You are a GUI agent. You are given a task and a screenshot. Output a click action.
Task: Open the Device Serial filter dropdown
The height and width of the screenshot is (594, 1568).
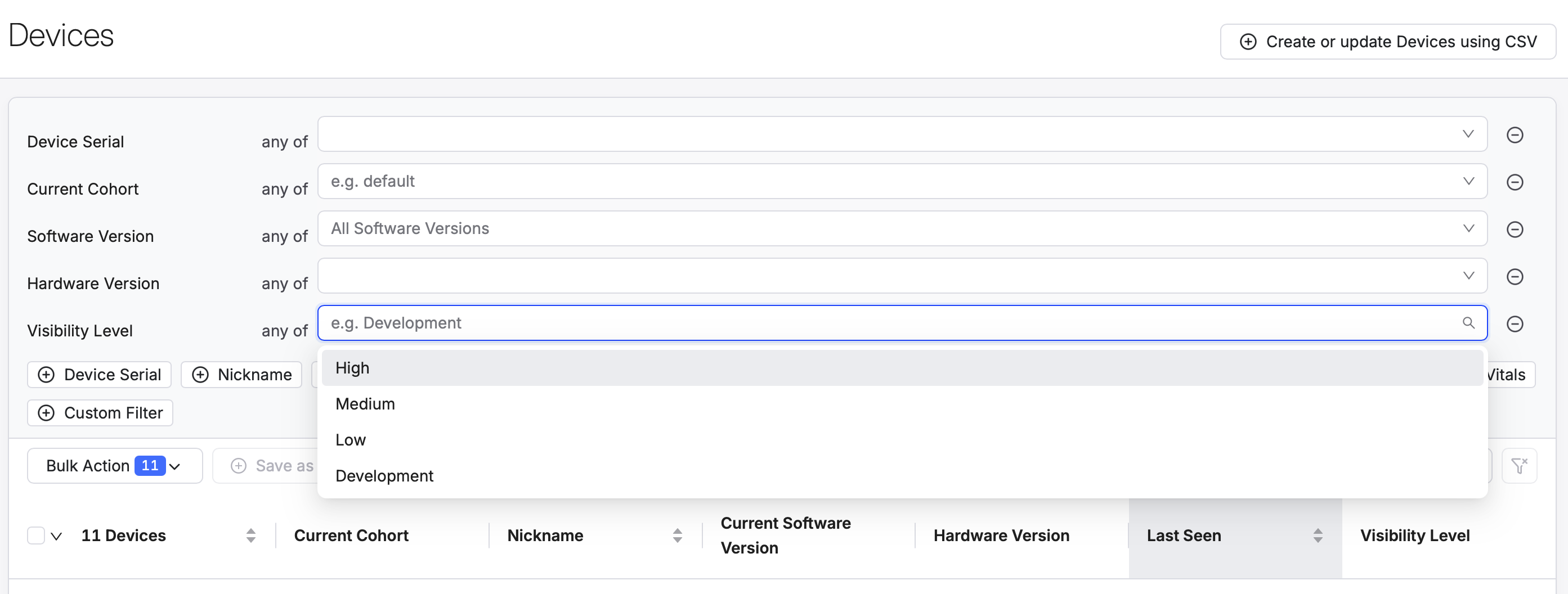click(901, 134)
